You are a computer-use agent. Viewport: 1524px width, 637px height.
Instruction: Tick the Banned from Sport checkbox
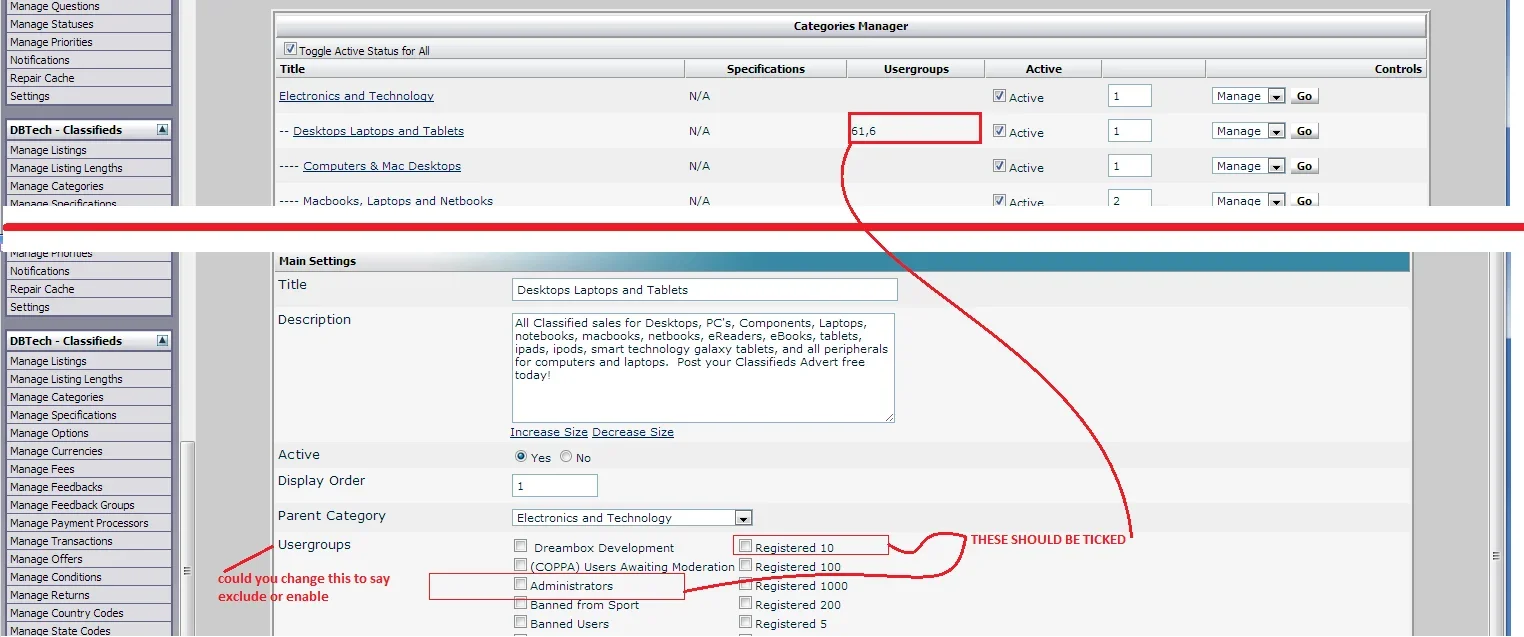(520, 603)
